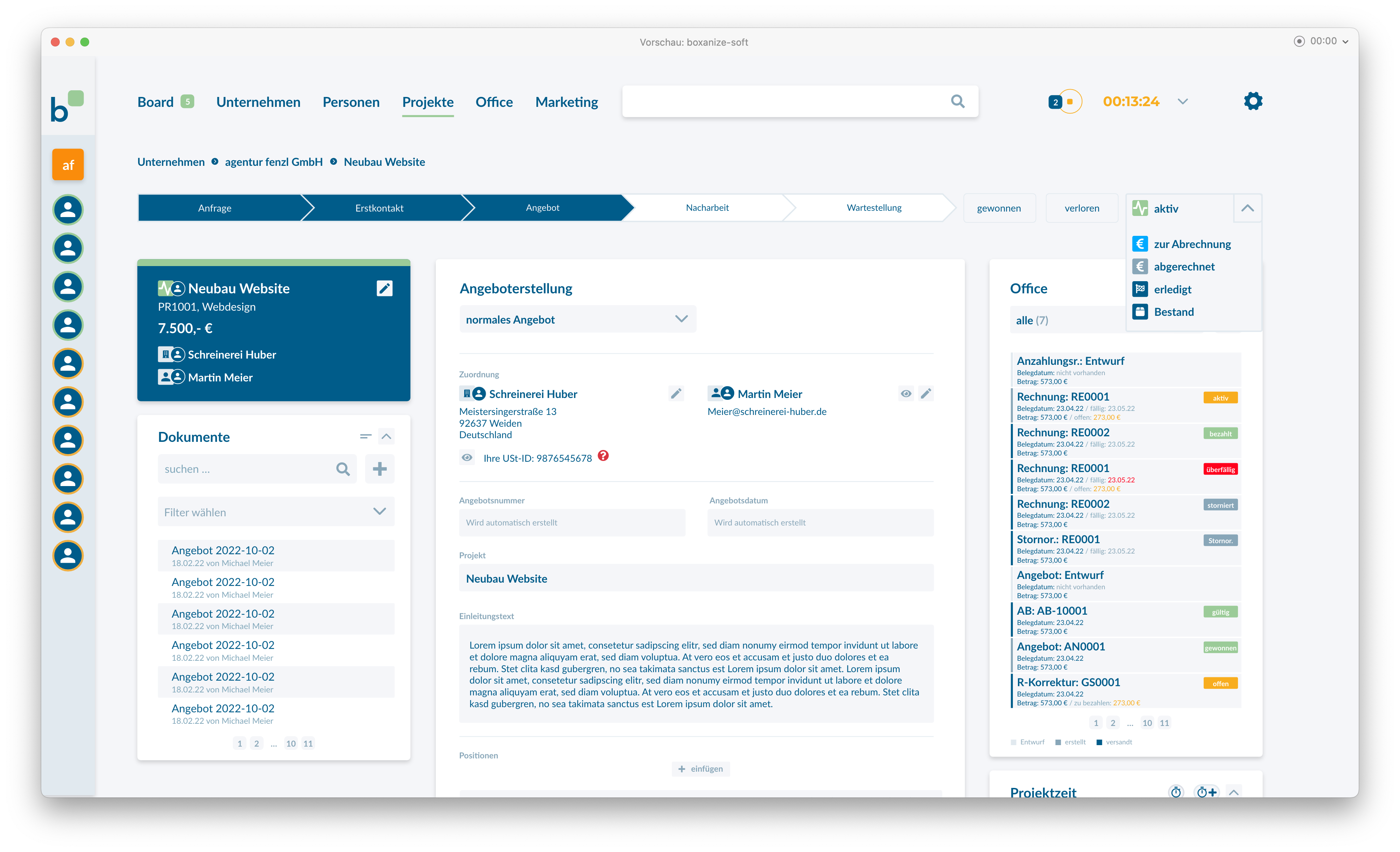1400x852 pixels.
Task: Click the magnifier in the top search bar
Action: point(958,102)
